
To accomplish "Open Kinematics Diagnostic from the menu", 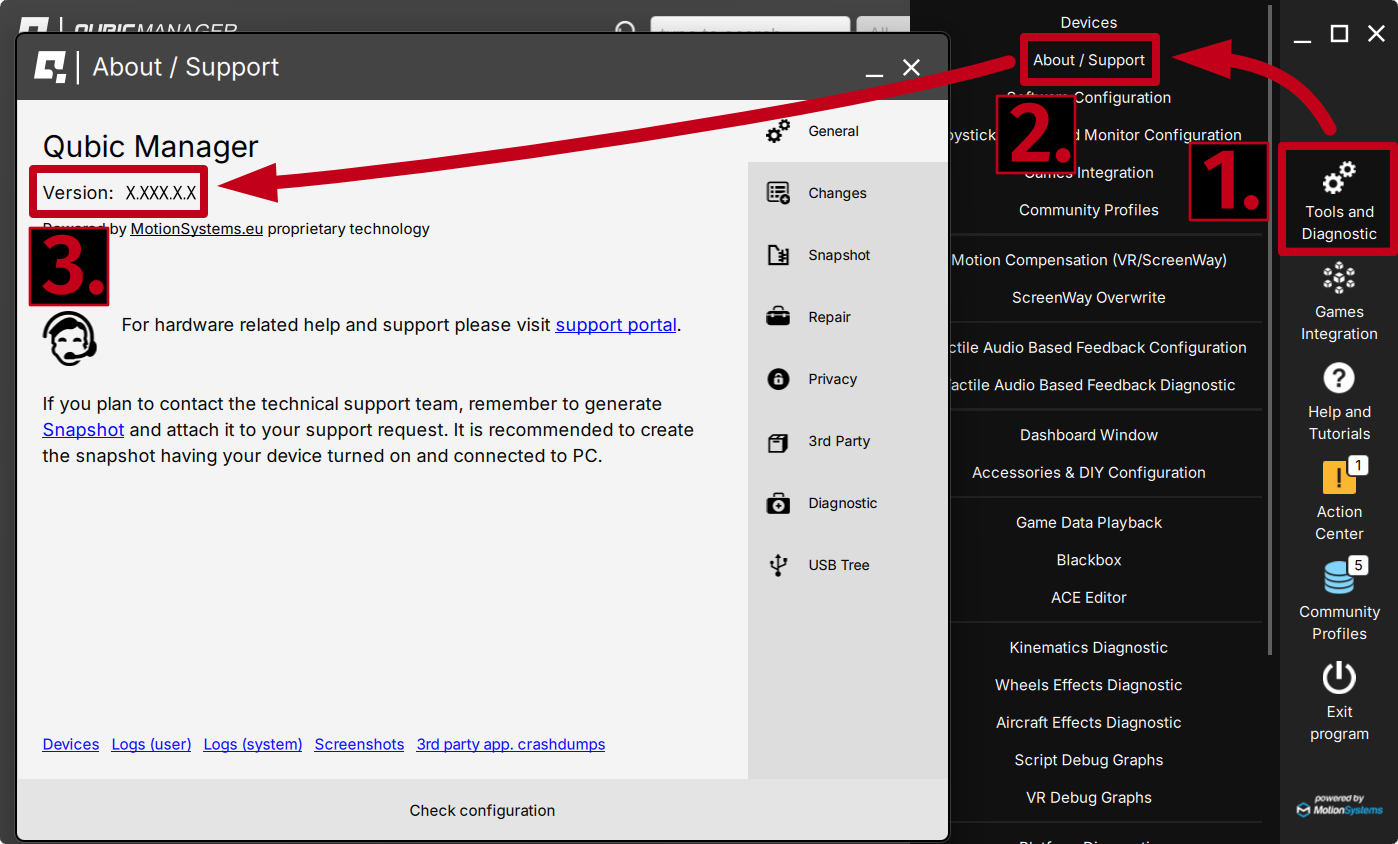I will tap(1088, 647).
